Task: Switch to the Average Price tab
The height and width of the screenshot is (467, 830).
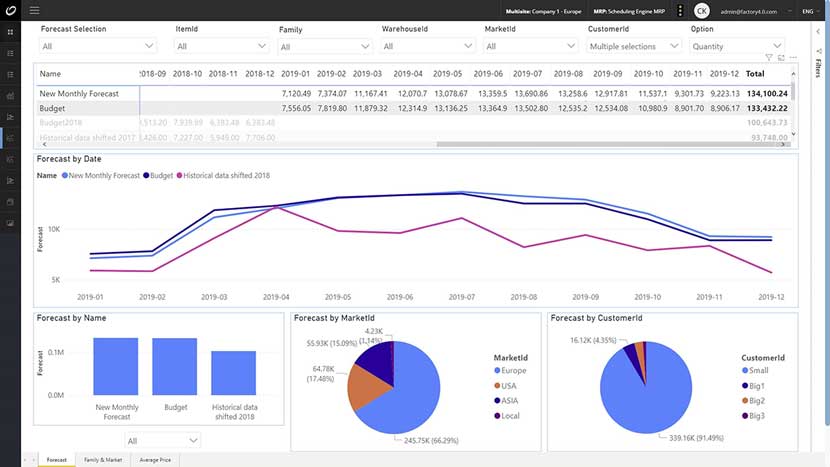Action: click(155, 460)
